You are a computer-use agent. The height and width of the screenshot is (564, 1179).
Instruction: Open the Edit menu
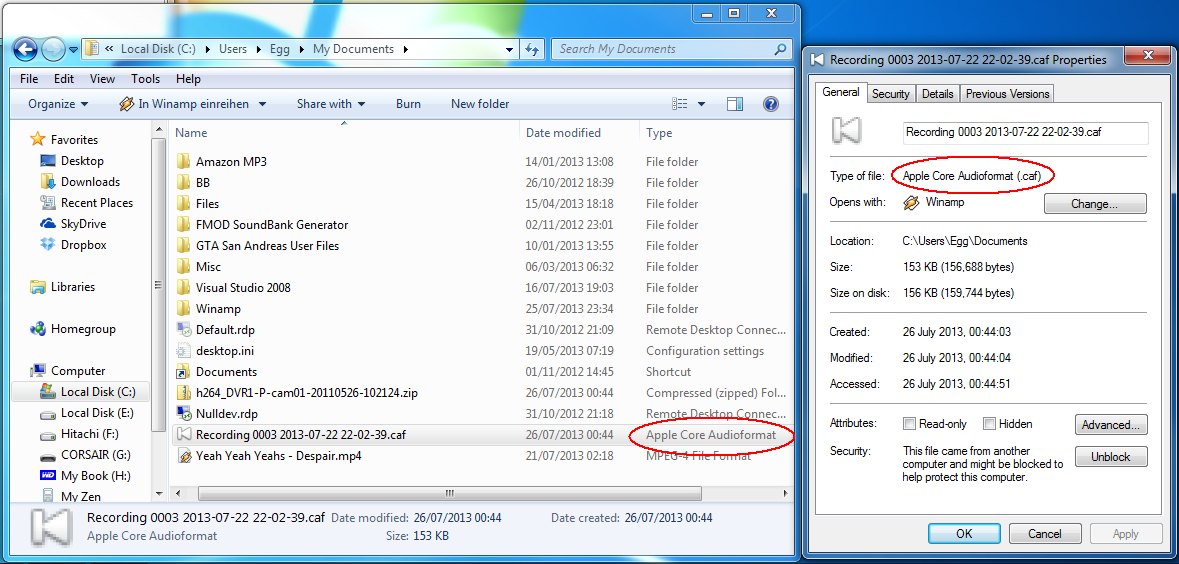coord(64,78)
